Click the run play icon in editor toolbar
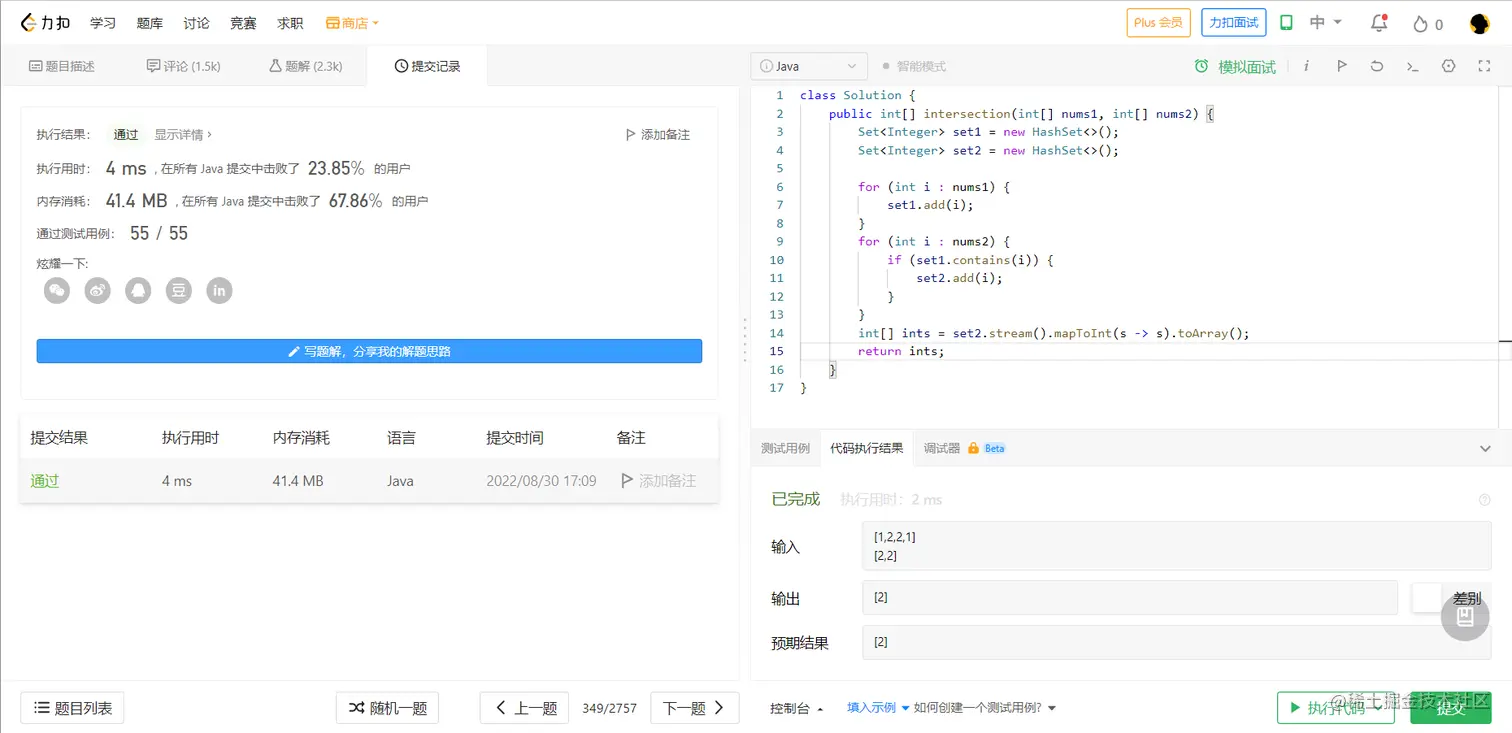The width and height of the screenshot is (1512, 733). point(1342,66)
